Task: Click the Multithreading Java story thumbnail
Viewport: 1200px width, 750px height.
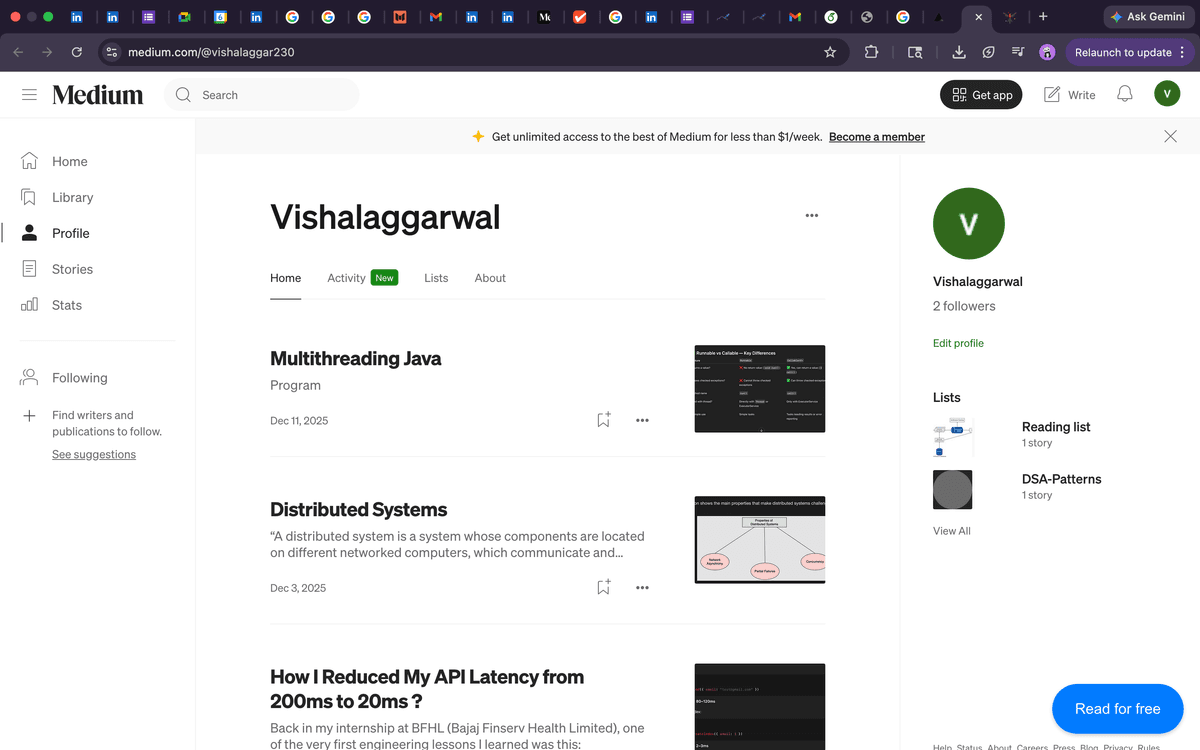Action: [x=760, y=389]
